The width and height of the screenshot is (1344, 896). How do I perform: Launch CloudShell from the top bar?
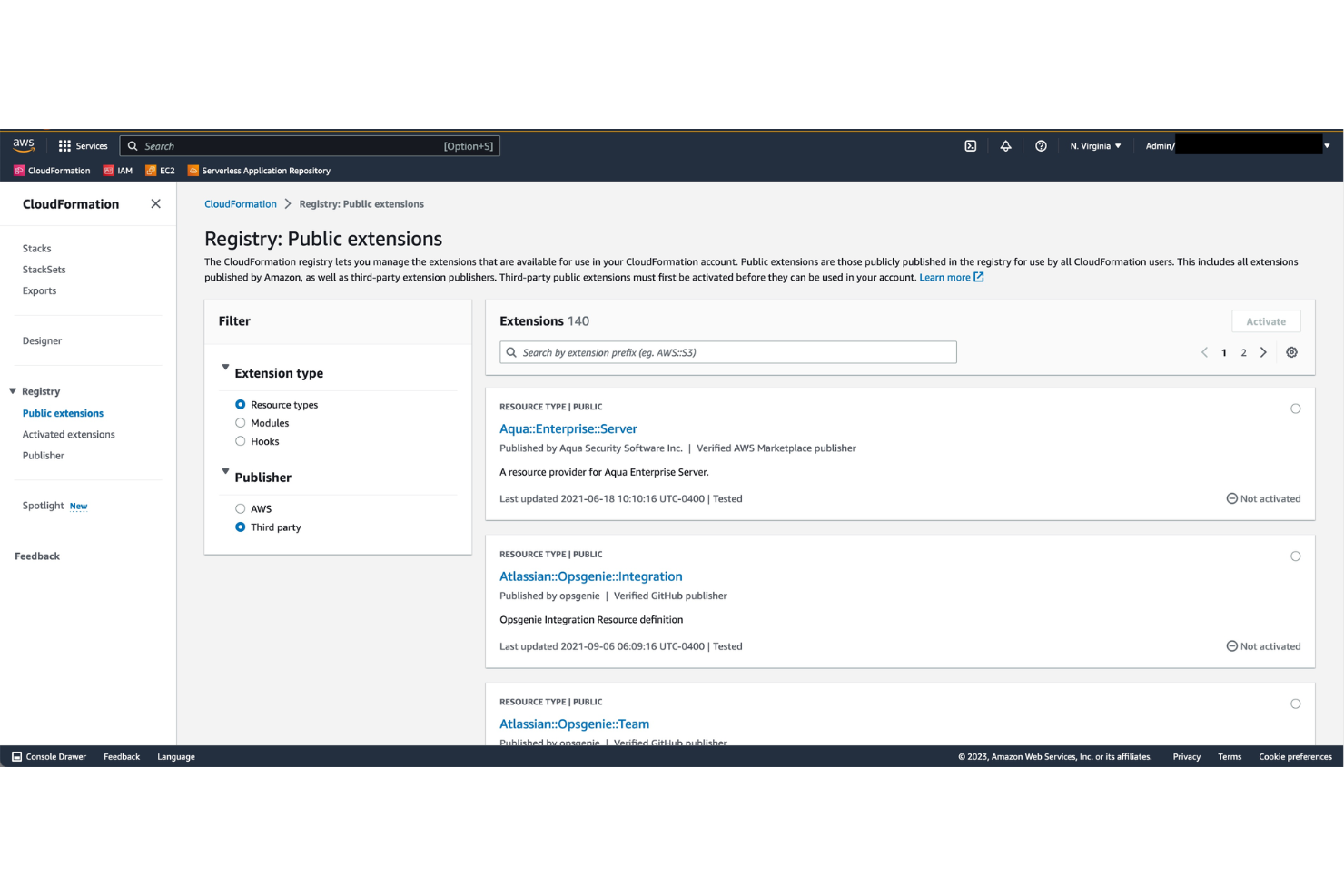coord(970,145)
